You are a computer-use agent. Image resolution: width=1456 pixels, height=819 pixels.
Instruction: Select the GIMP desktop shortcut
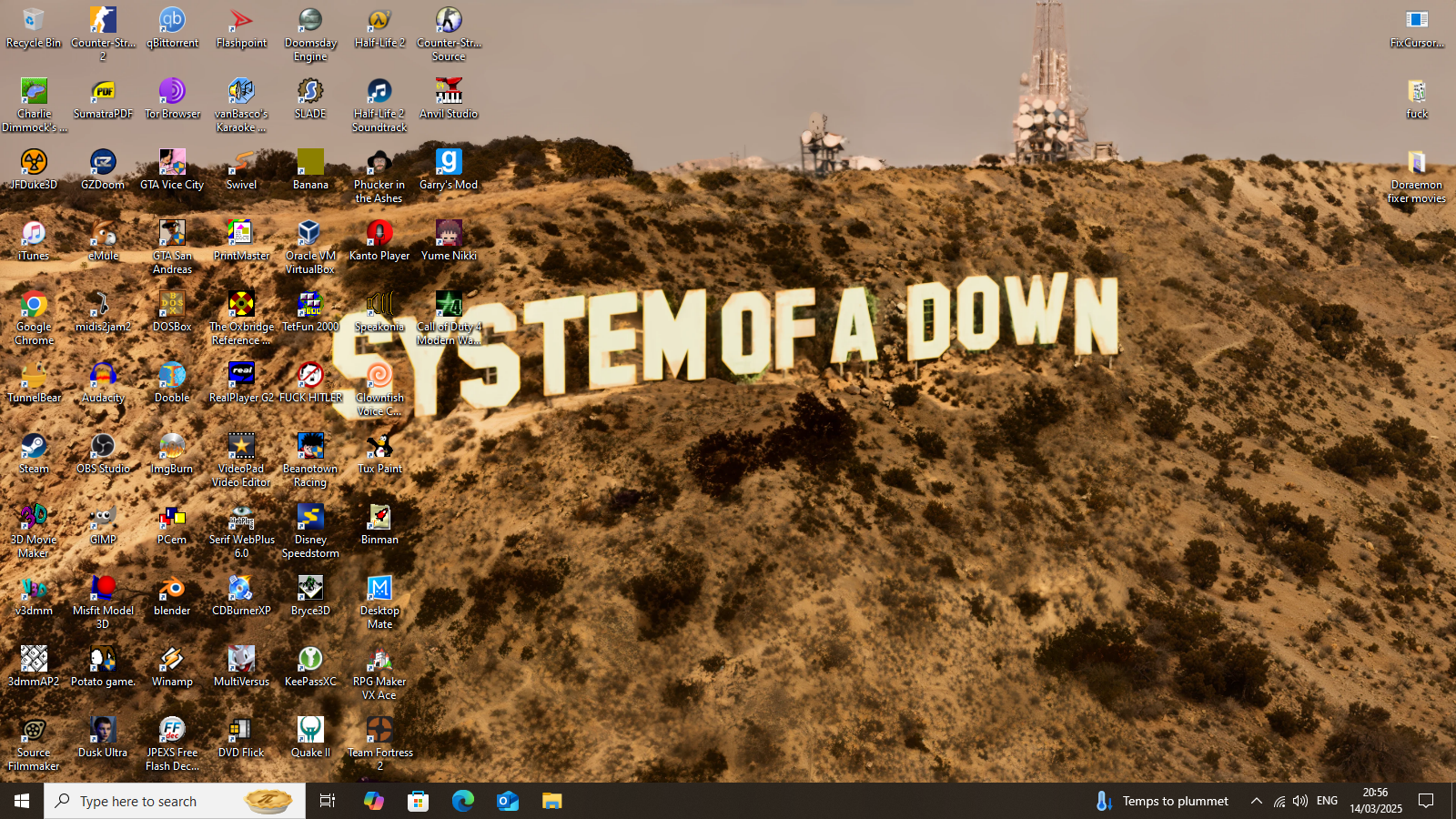pyautogui.click(x=103, y=525)
